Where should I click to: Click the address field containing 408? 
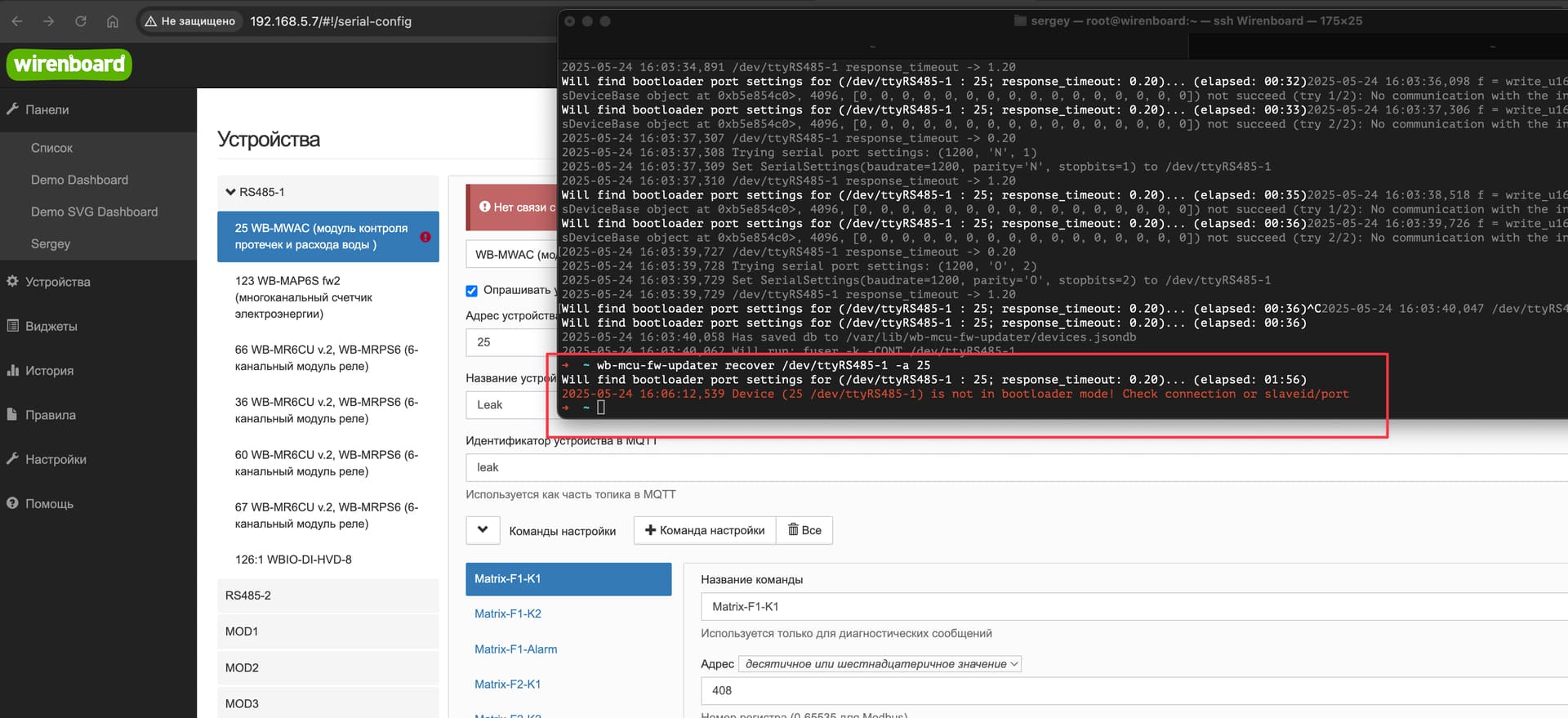1134,691
